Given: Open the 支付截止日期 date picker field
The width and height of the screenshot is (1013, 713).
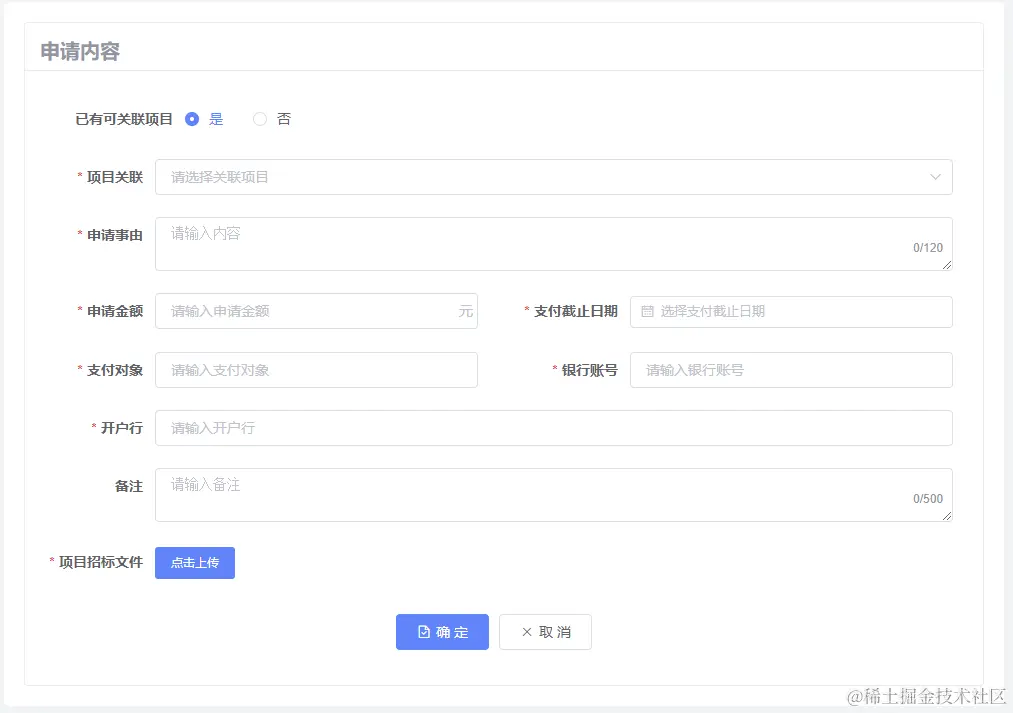Looking at the screenshot, I should pyautogui.click(x=791, y=312).
